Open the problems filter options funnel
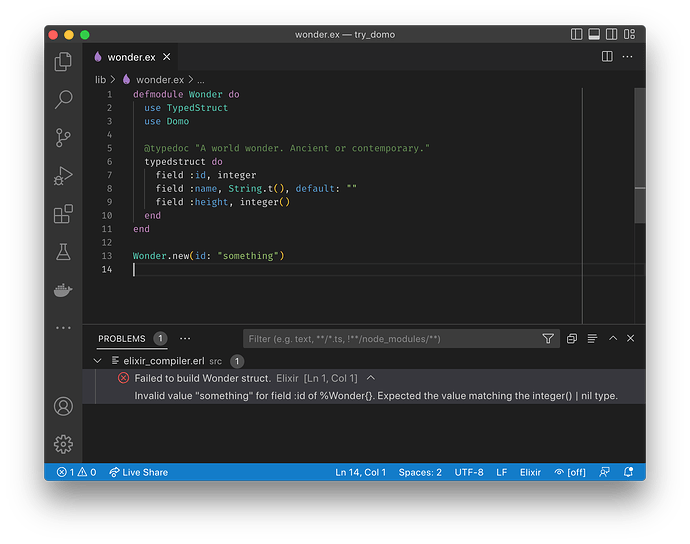Viewport: 690px width, 544px height. [x=548, y=338]
